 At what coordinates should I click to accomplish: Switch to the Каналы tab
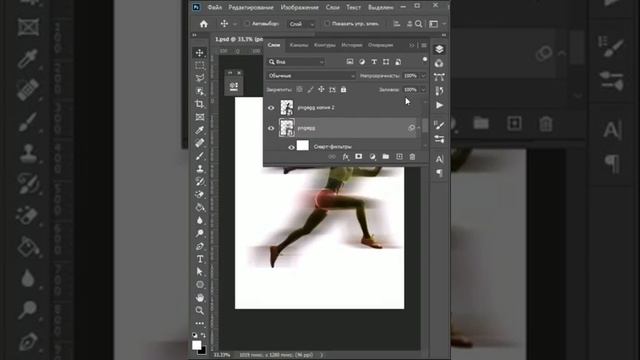pos(299,45)
